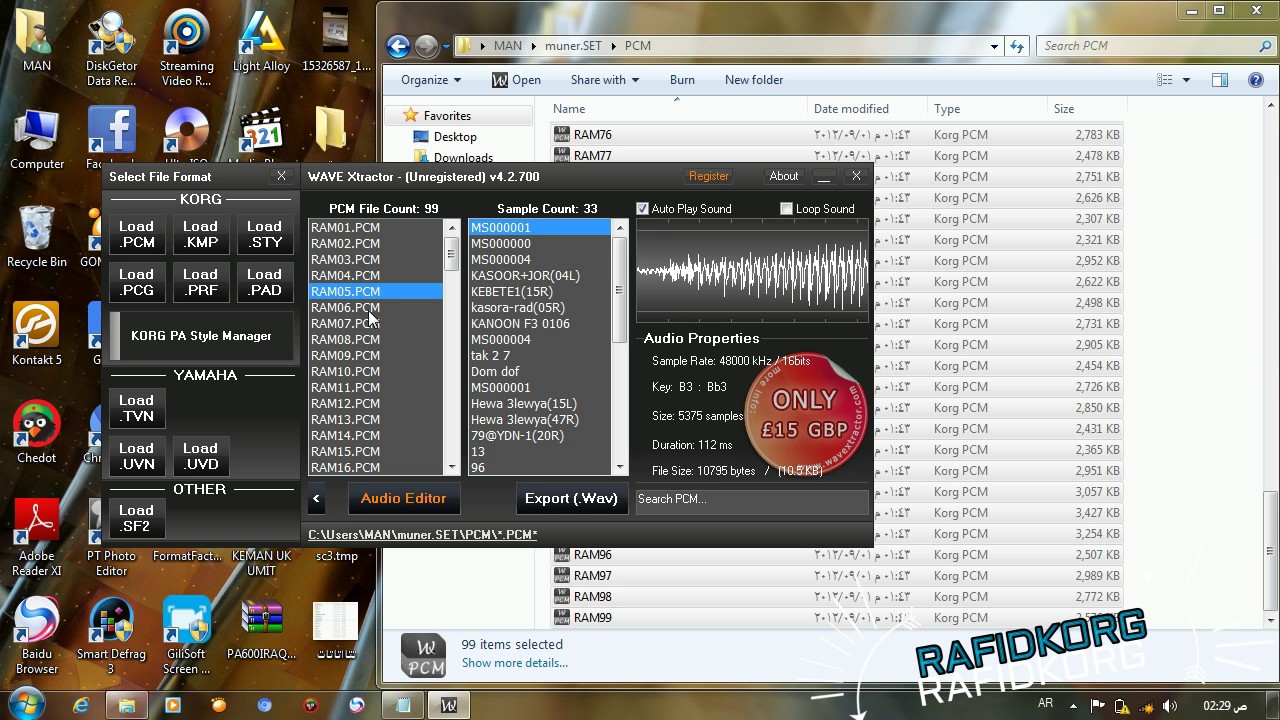This screenshot has height=720, width=1280.
Task: Select RAM01.PCM in PCM file list
Action: [x=376, y=227]
